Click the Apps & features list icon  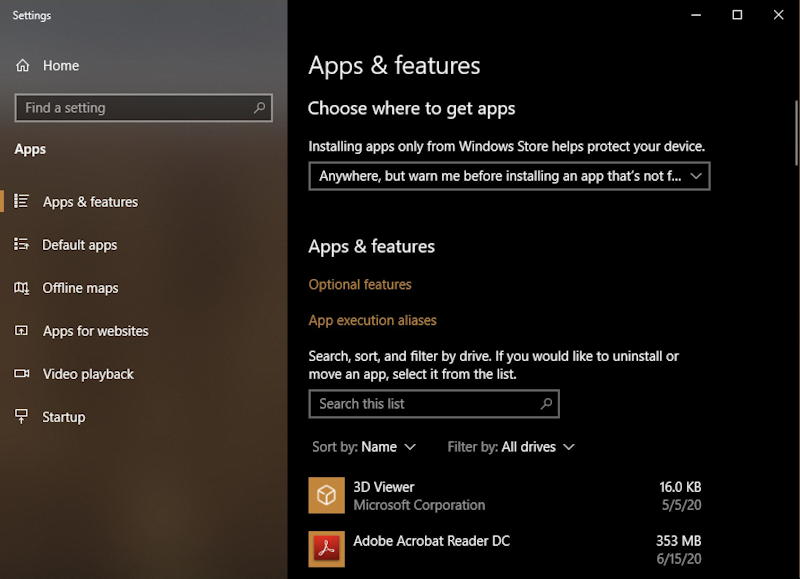click(21, 201)
